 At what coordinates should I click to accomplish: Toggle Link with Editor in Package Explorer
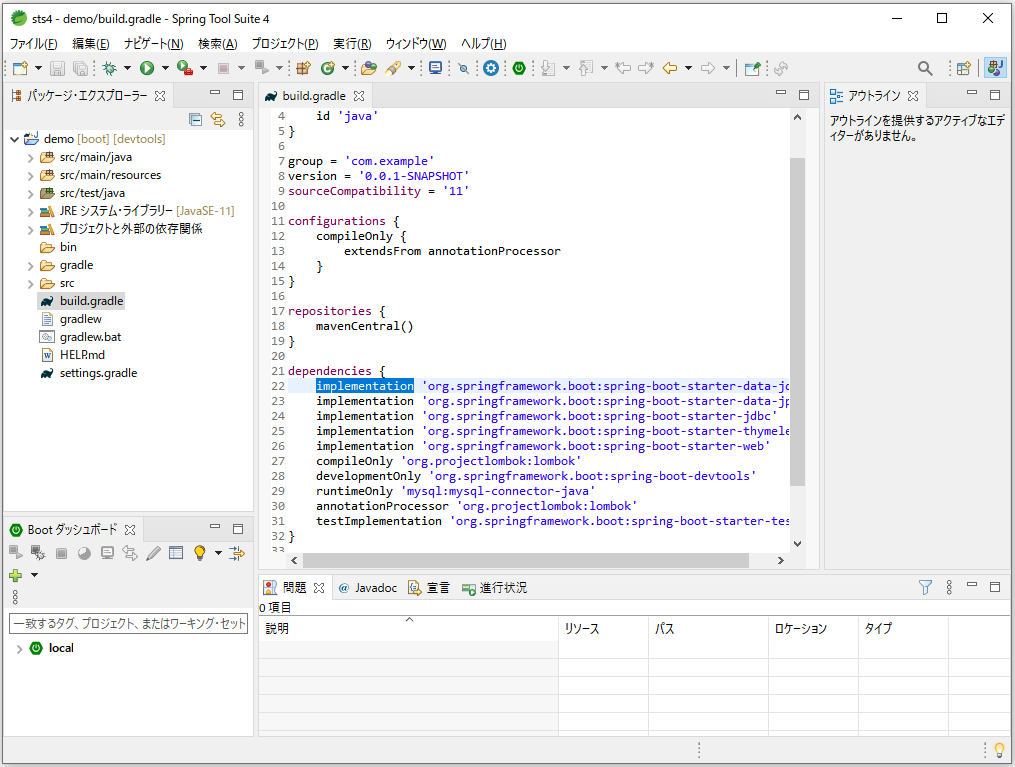point(217,120)
